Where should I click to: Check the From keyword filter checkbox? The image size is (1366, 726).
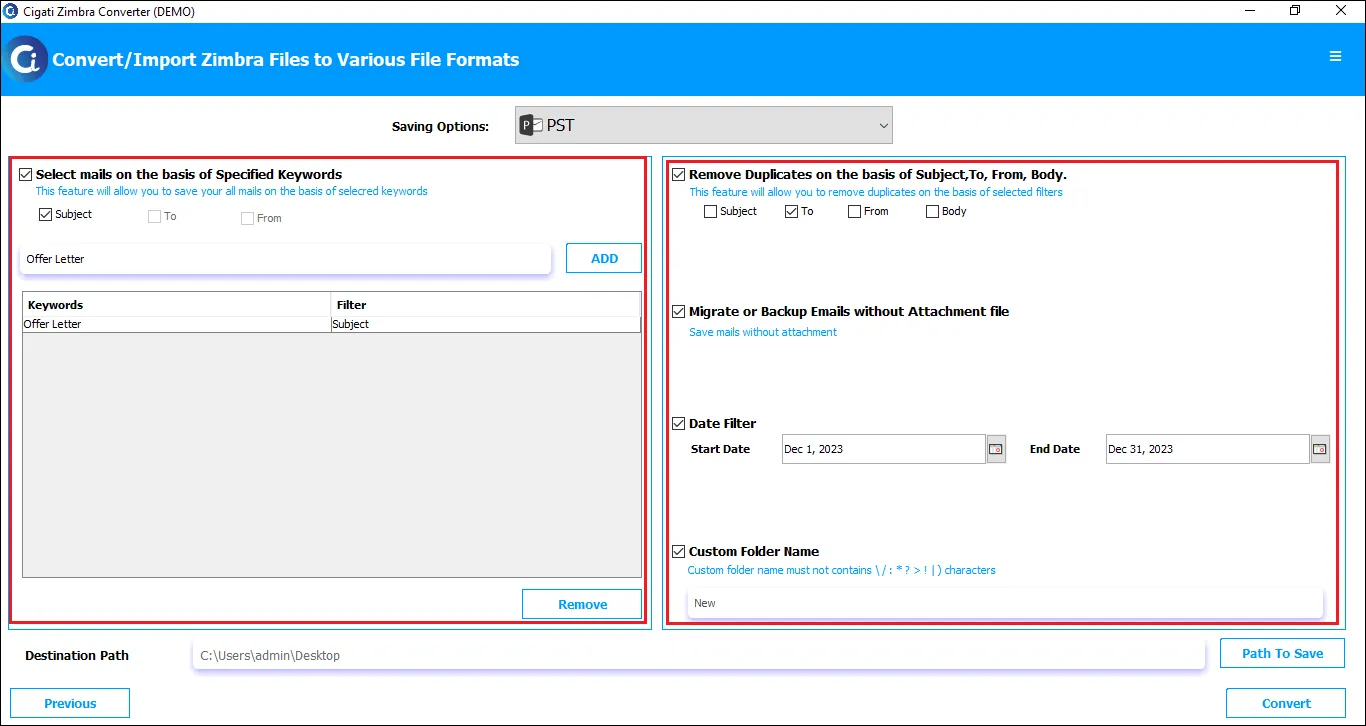click(x=247, y=218)
